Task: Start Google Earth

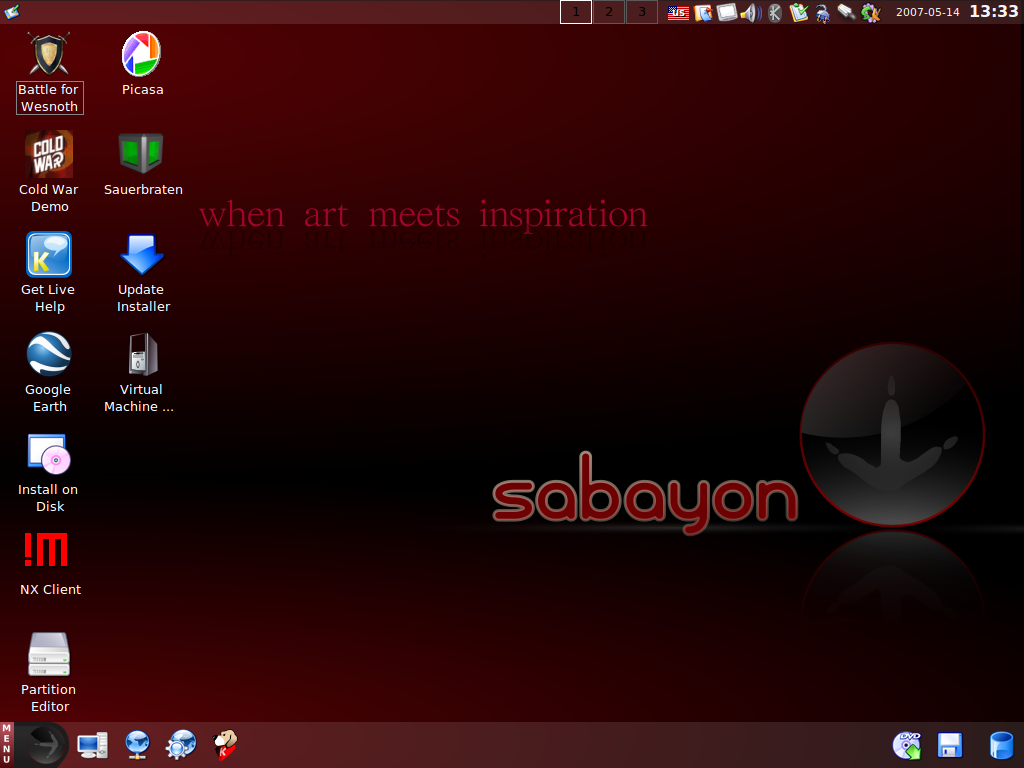Action: (x=48, y=352)
